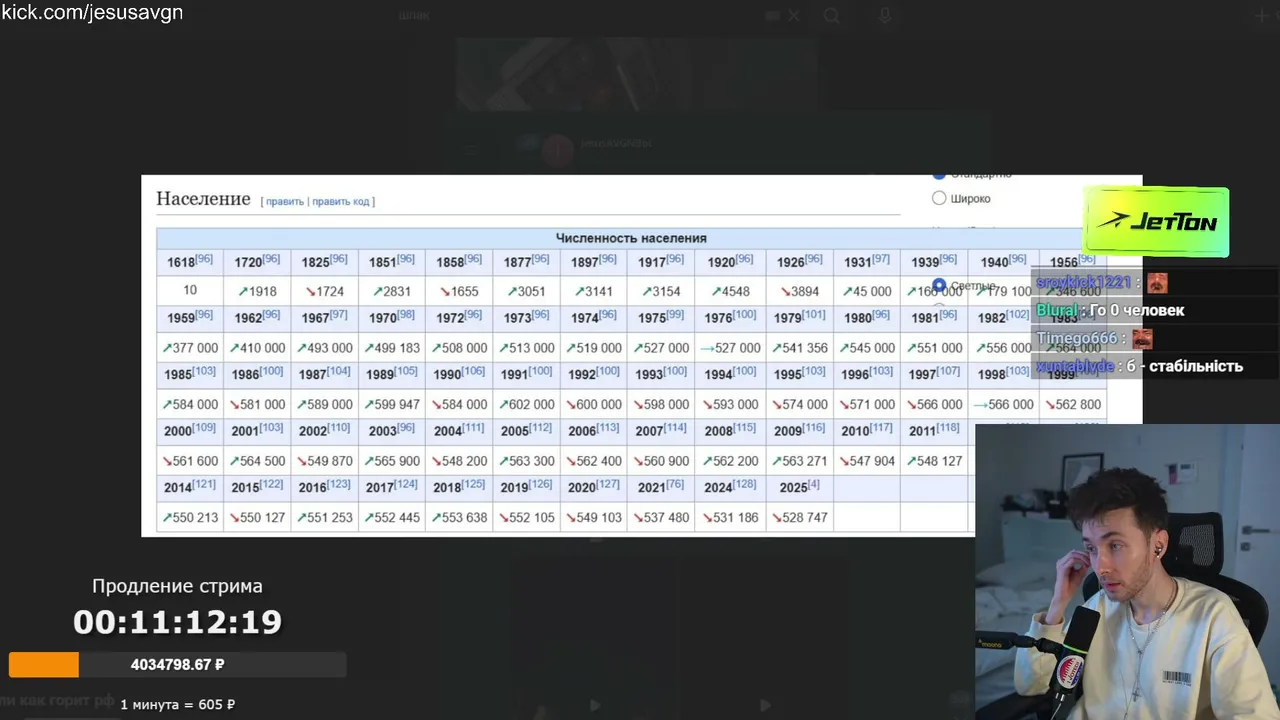
Task: Open reference [106] next to year 1990
Action: click(x=473, y=371)
